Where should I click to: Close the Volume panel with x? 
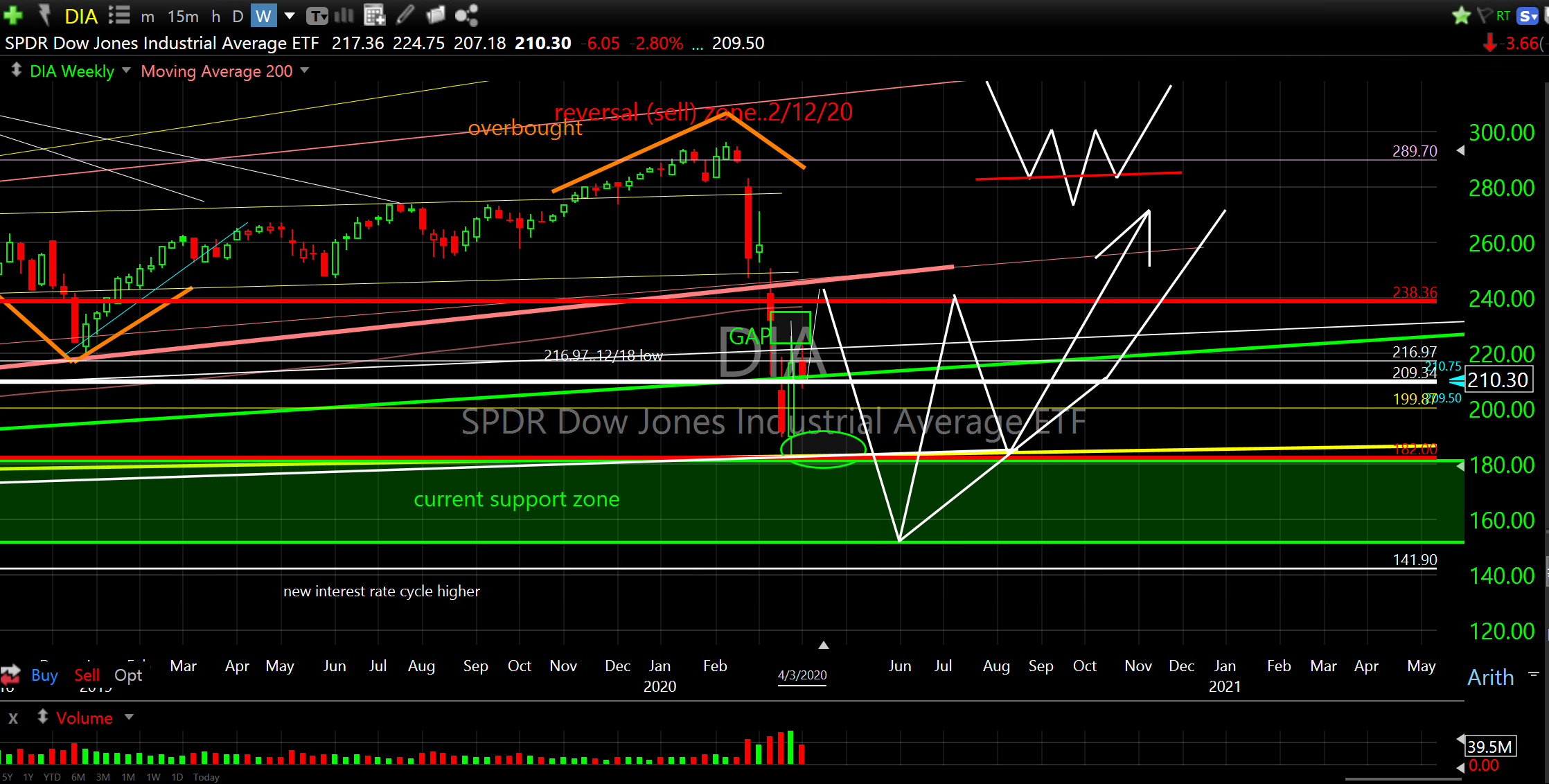point(13,718)
